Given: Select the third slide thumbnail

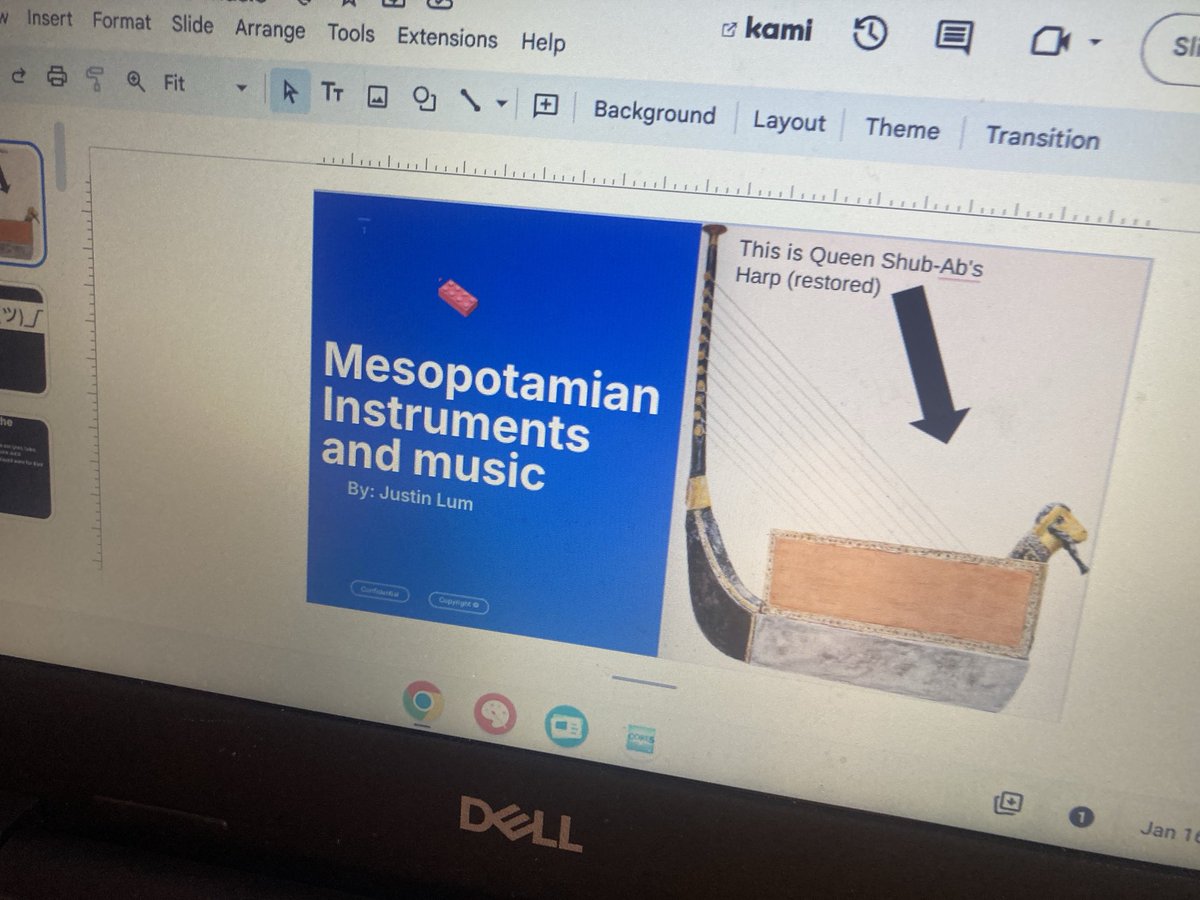Looking at the screenshot, I should 24,468.
